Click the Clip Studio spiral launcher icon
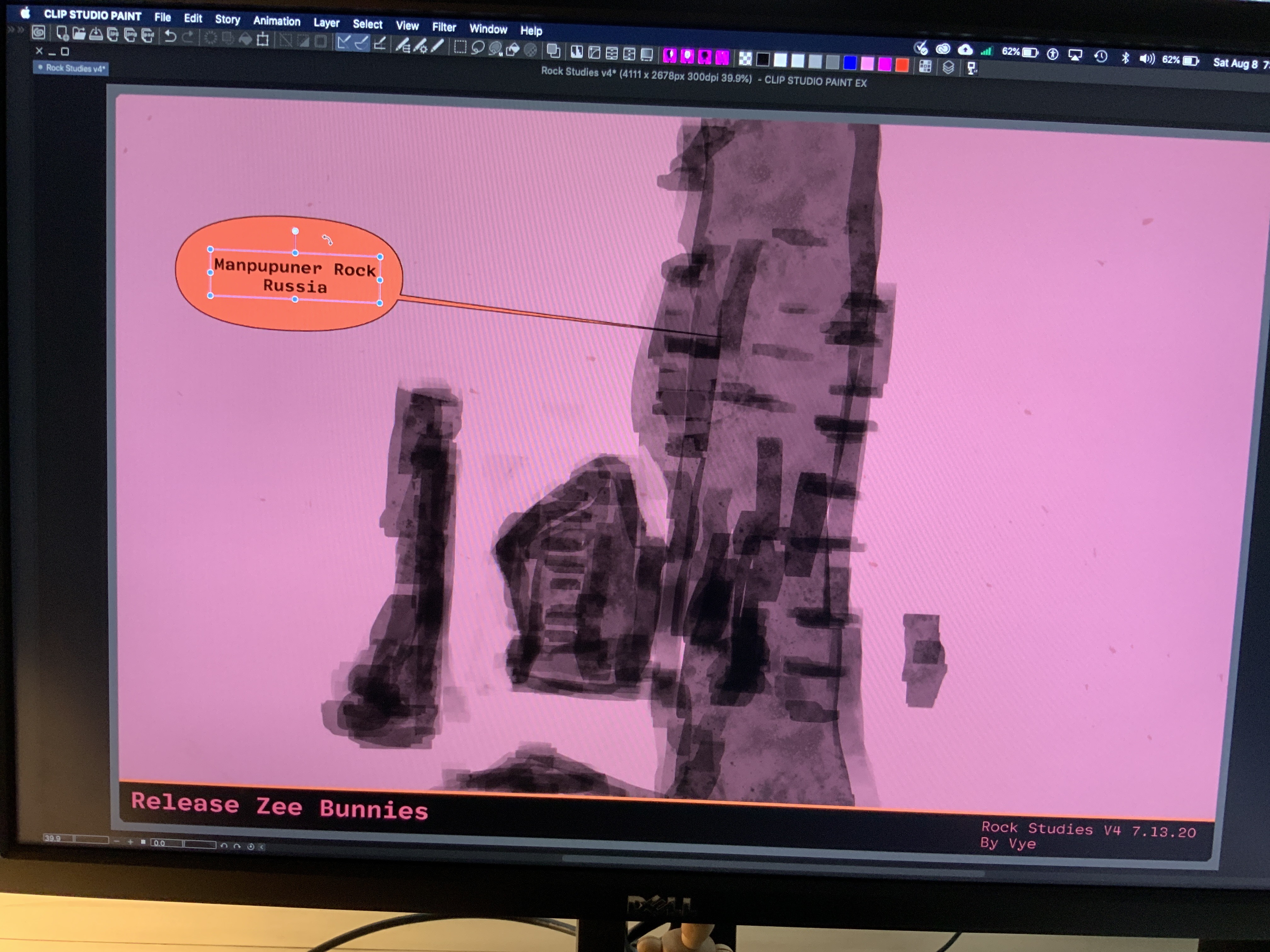 coord(38,33)
